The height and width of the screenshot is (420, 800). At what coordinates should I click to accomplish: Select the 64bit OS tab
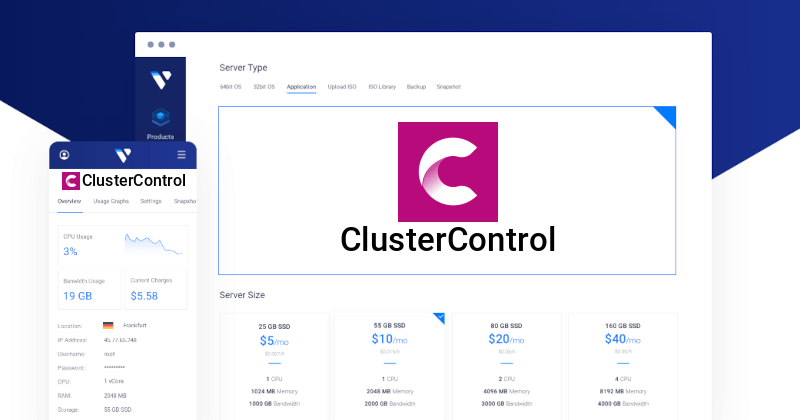232,87
